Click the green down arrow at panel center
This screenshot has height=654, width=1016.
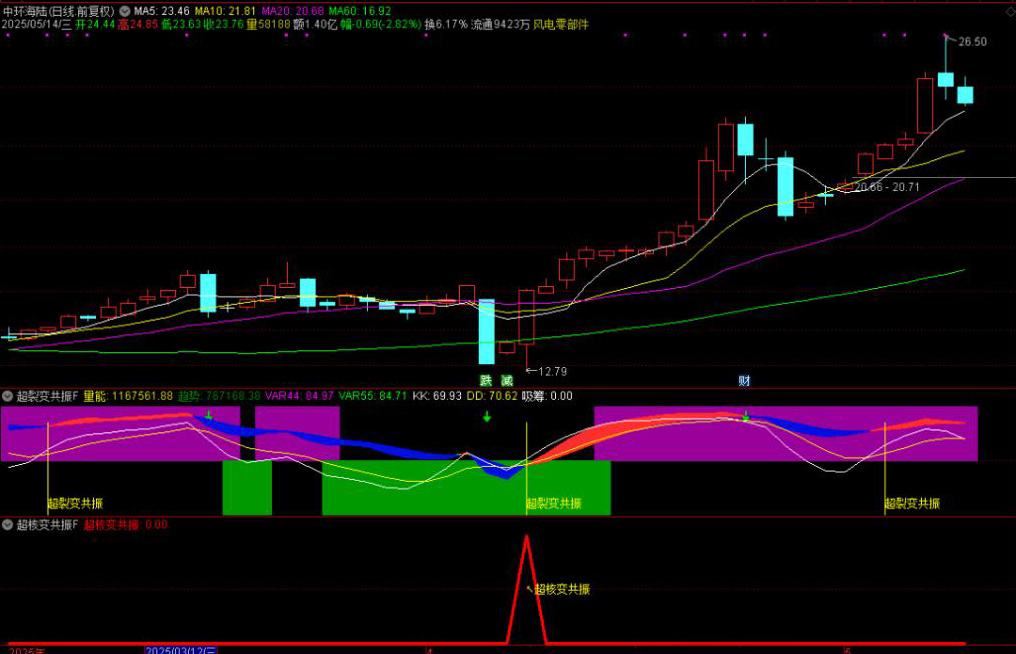pyautogui.click(x=487, y=416)
